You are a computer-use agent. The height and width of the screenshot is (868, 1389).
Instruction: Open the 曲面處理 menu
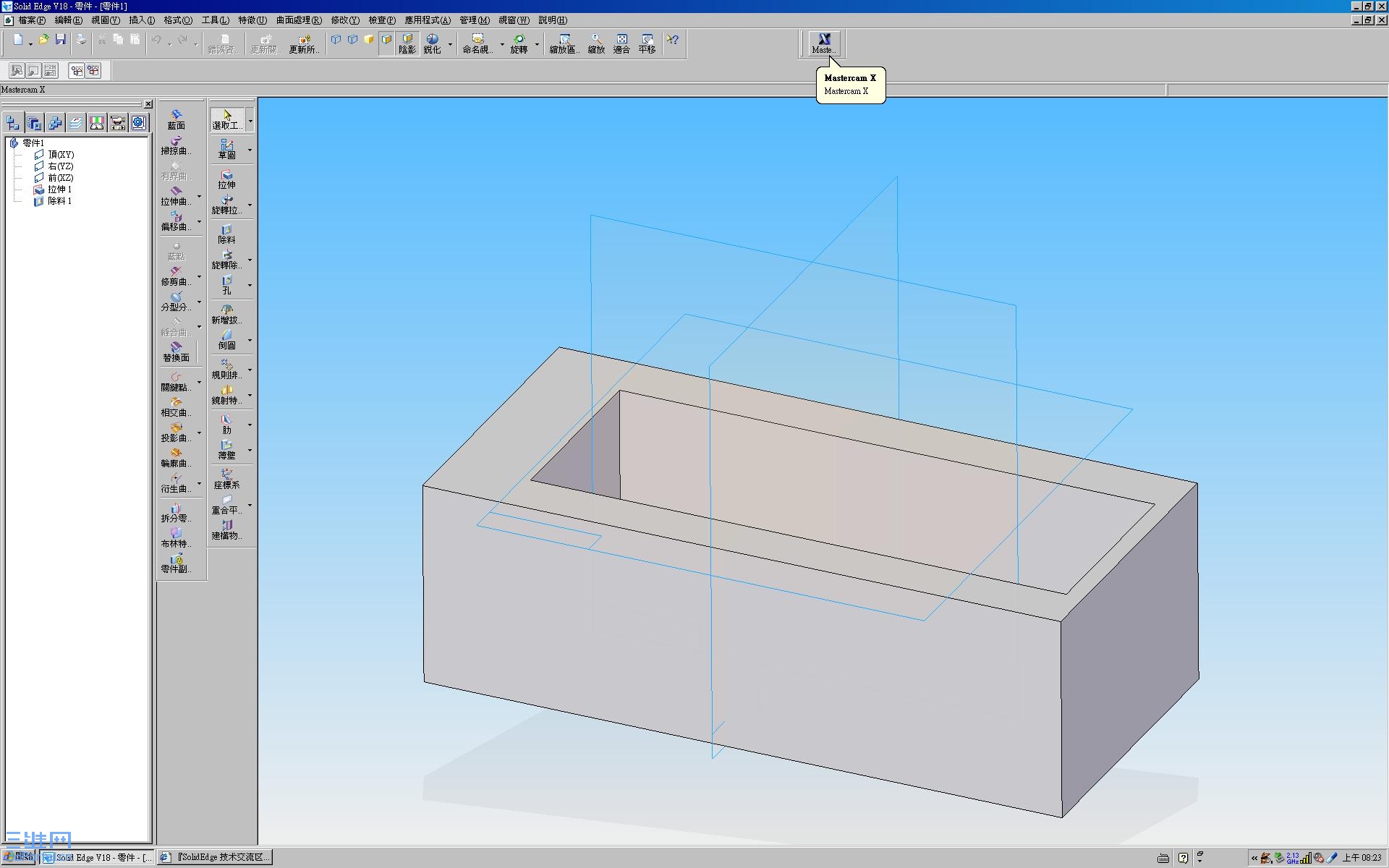(298, 20)
